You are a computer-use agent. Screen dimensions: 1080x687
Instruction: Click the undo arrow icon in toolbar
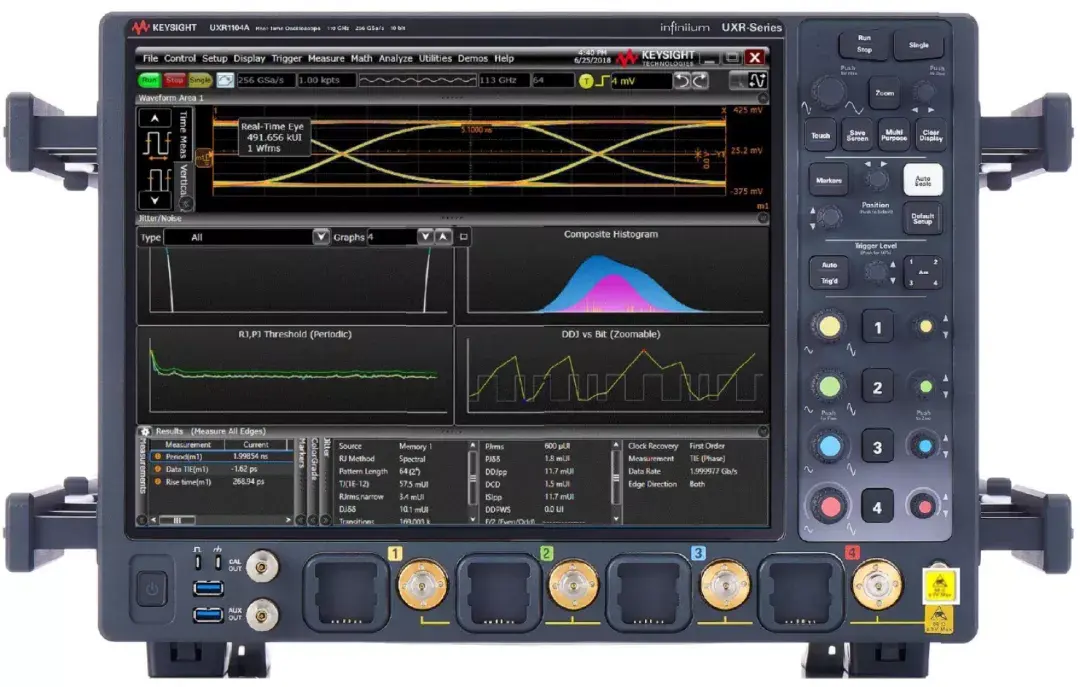(681, 81)
